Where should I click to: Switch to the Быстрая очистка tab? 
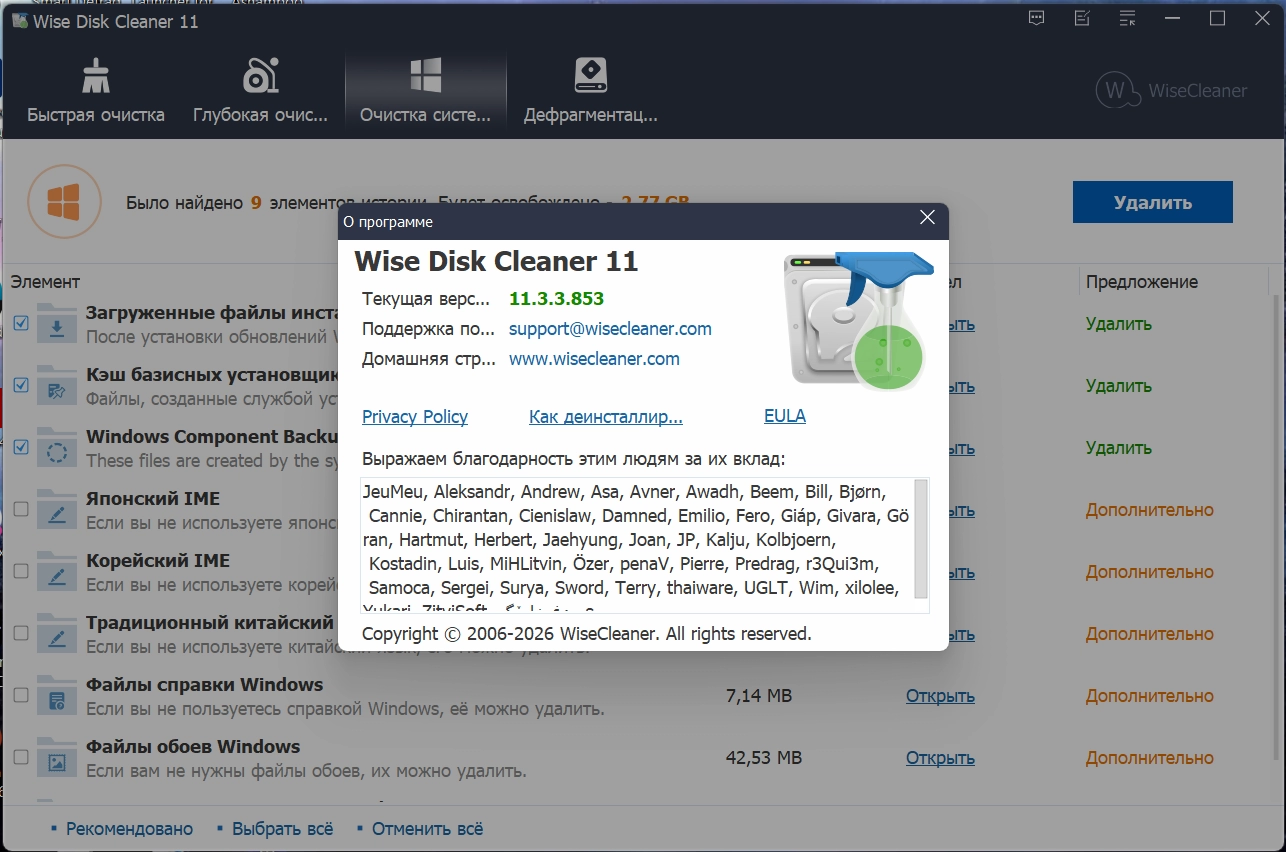[96, 92]
